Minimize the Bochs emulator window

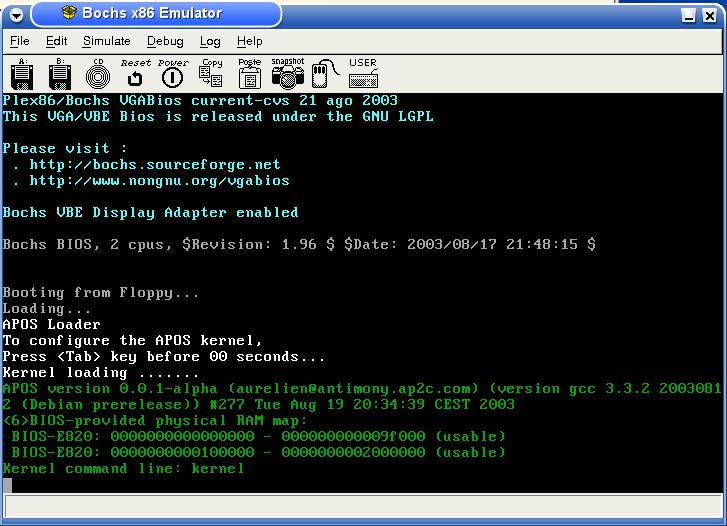click(x=689, y=16)
